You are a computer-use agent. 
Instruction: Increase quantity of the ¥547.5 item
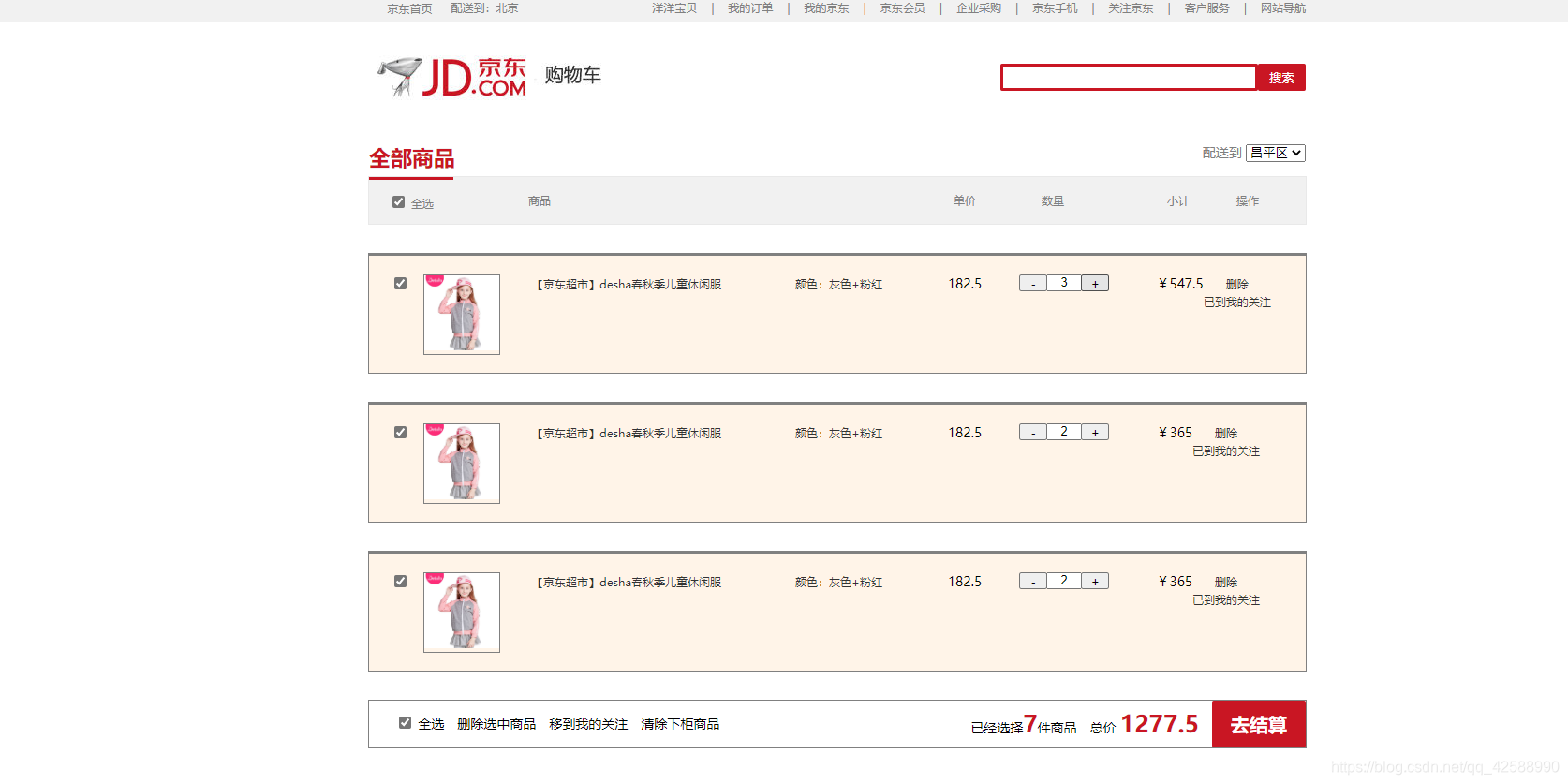click(1095, 284)
